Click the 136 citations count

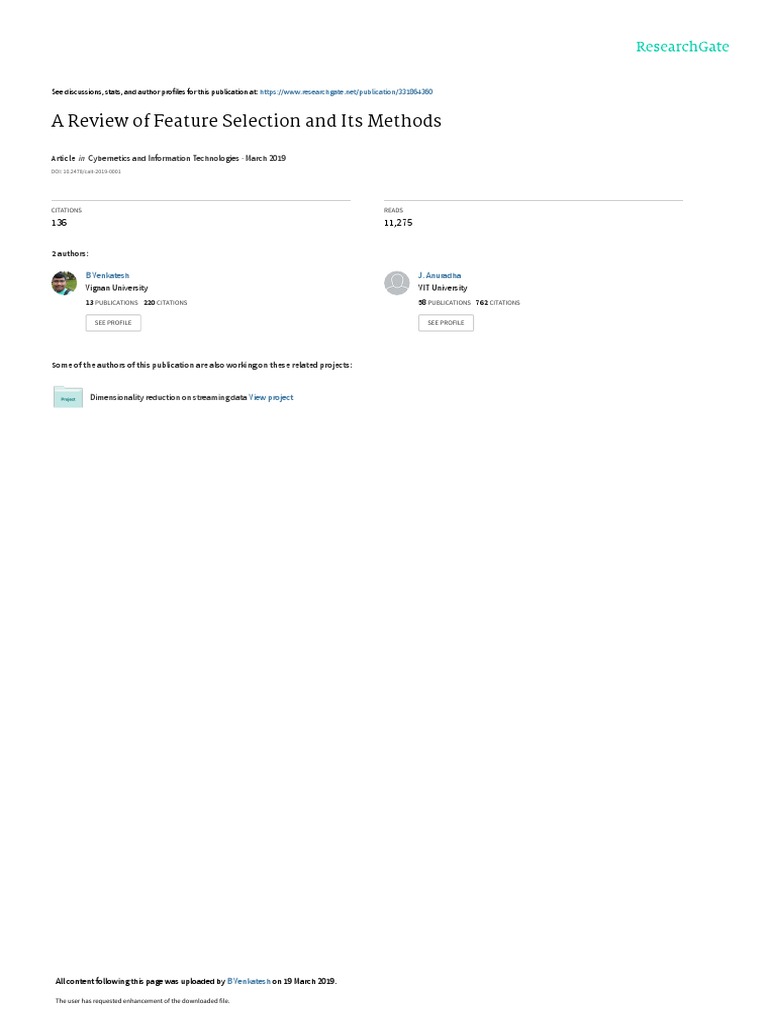point(59,223)
